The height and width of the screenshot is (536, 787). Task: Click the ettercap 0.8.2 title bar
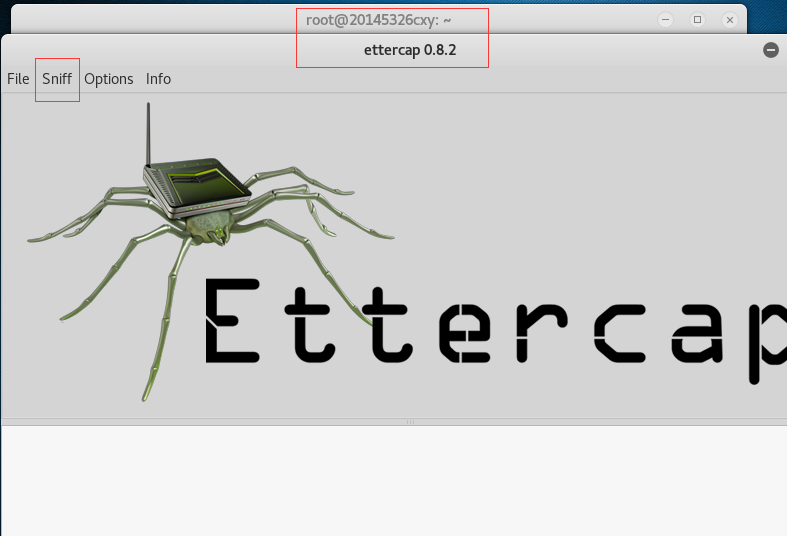tap(410, 50)
